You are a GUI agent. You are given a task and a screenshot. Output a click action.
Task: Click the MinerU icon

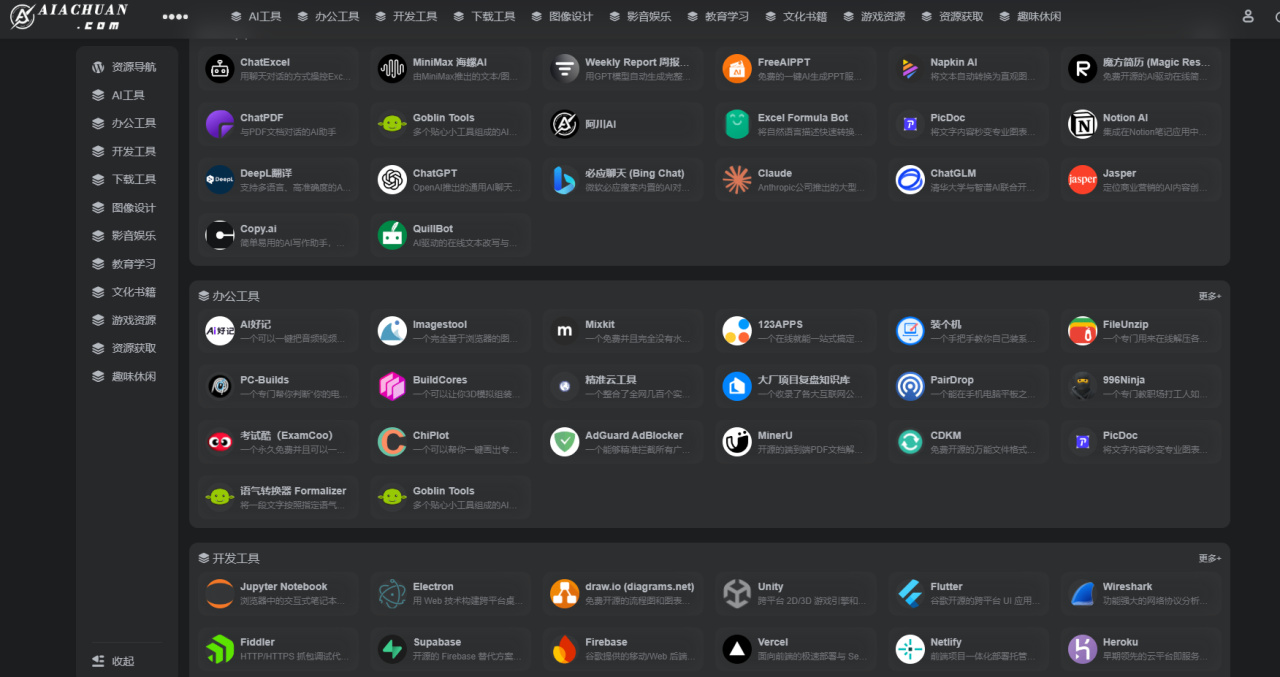tap(737, 442)
